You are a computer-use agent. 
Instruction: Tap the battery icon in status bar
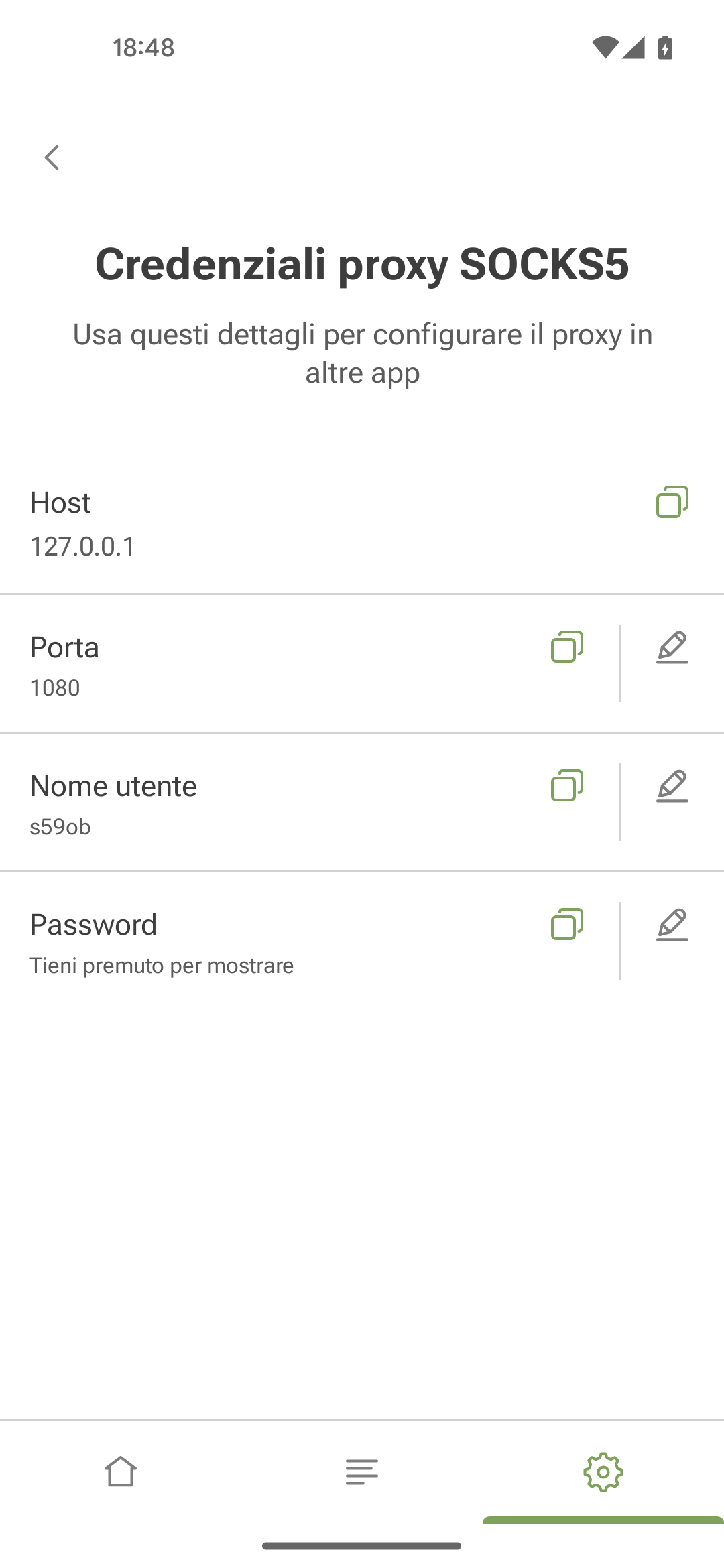(665, 48)
